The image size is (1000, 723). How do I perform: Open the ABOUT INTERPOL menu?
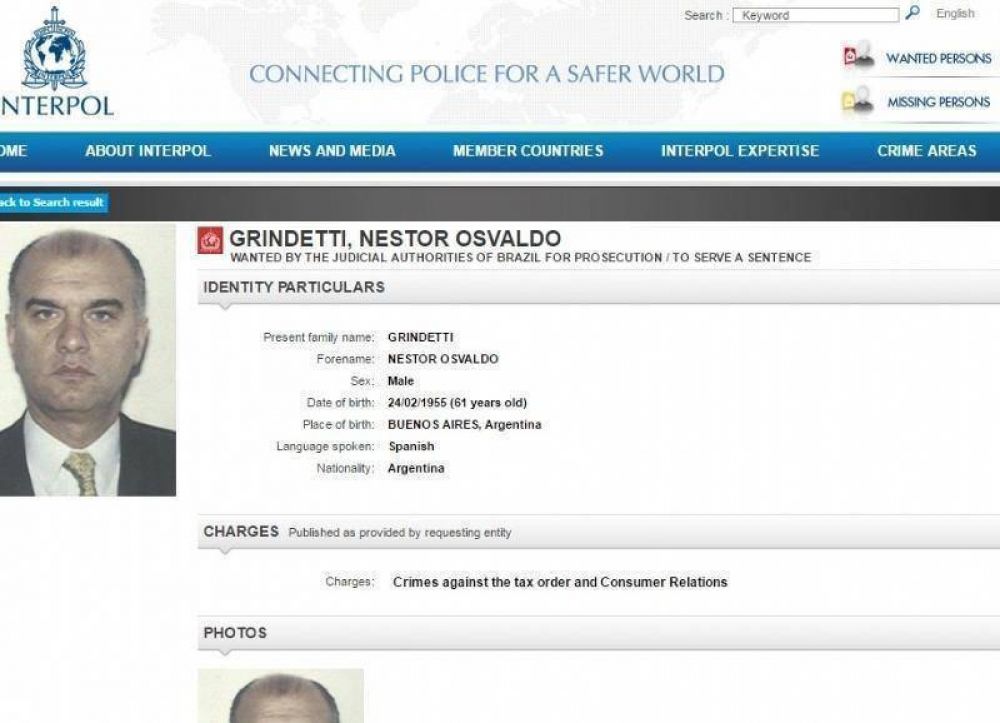pos(148,151)
